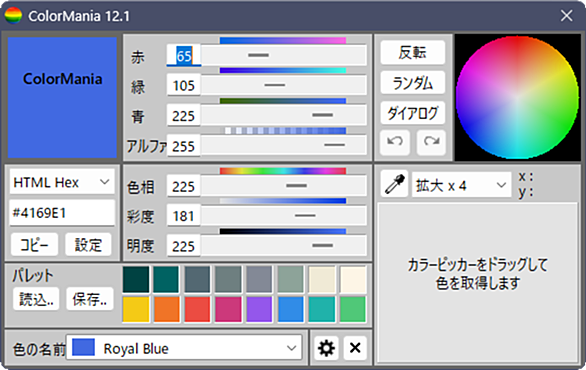Click the アルファ alpha slider track
This screenshot has height=370, width=586.
(284, 145)
